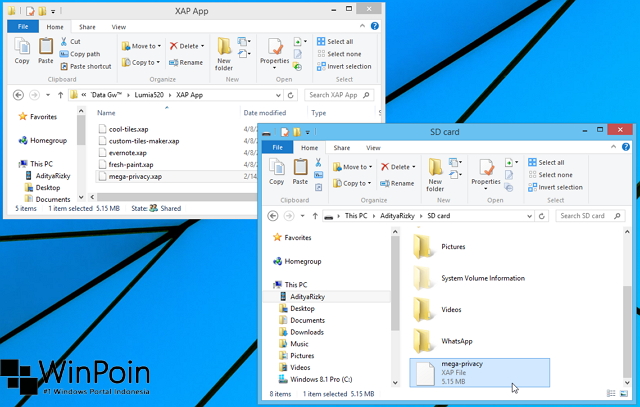Click Invert selection in XAP App ribbon
This screenshot has height=407, width=640.
pyautogui.click(x=344, y=66)
